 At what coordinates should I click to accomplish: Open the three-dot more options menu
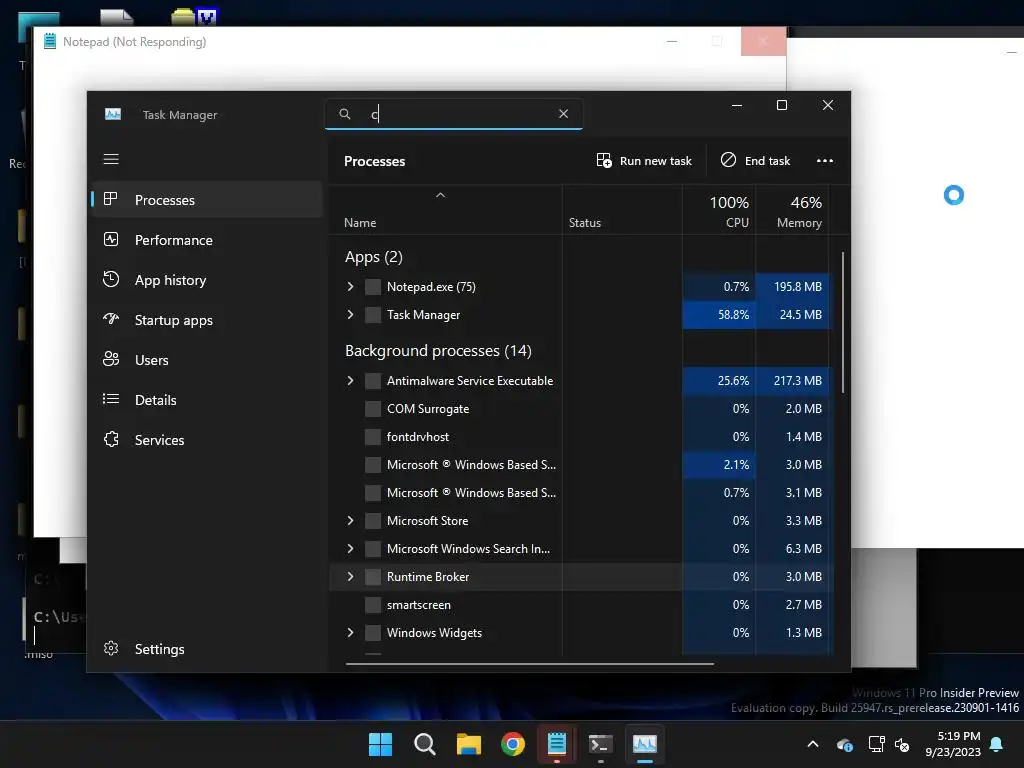[x=824, y=161]
